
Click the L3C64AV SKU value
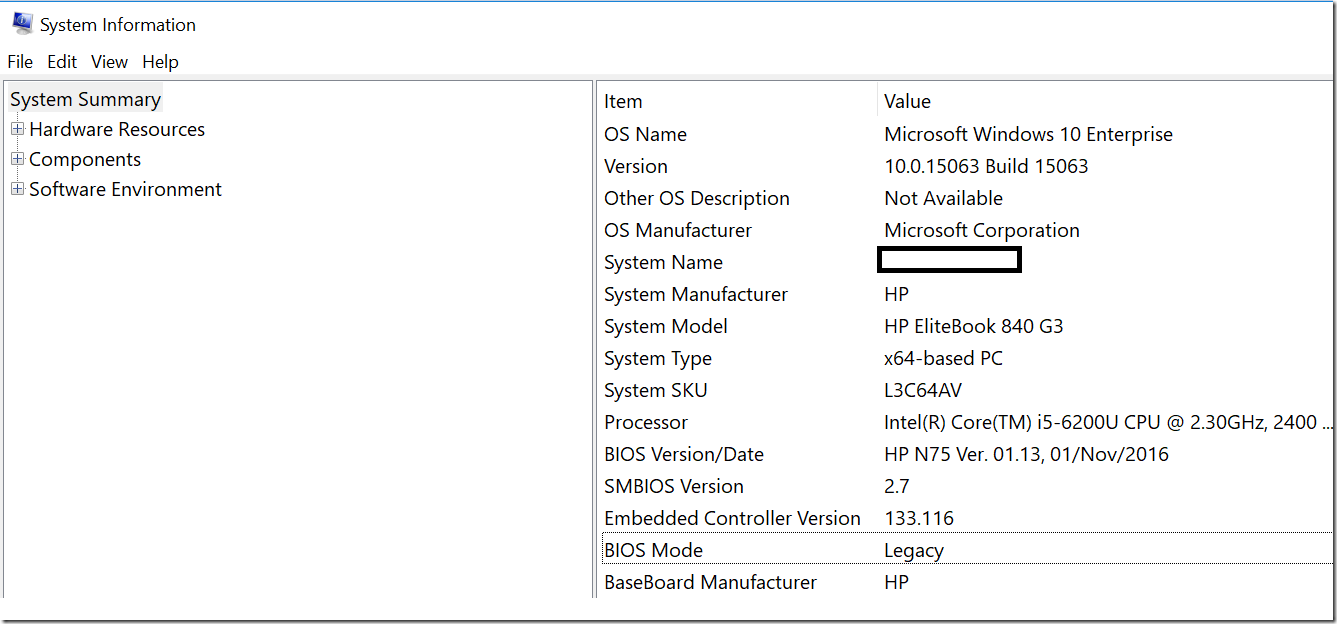coord(923,391)
